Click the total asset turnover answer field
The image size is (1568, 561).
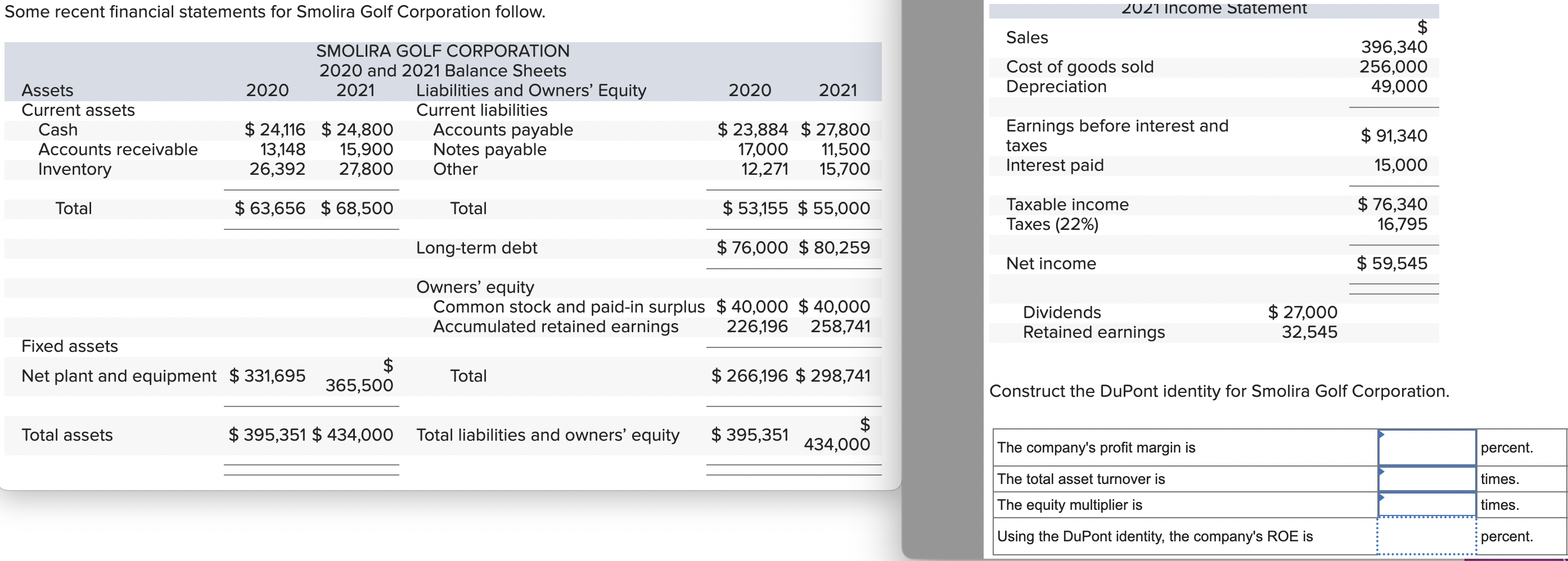click(1426, 479)
